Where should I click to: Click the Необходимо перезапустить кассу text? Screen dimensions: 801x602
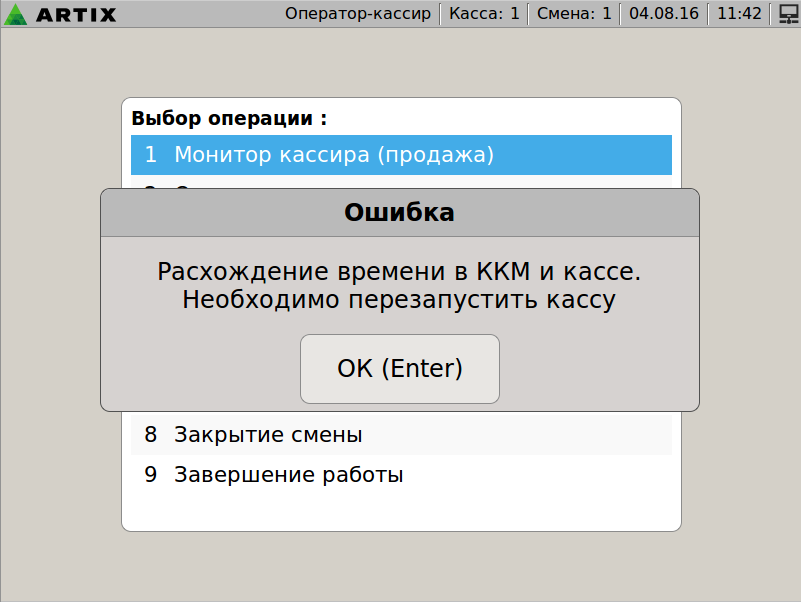(x=399, y=299)
